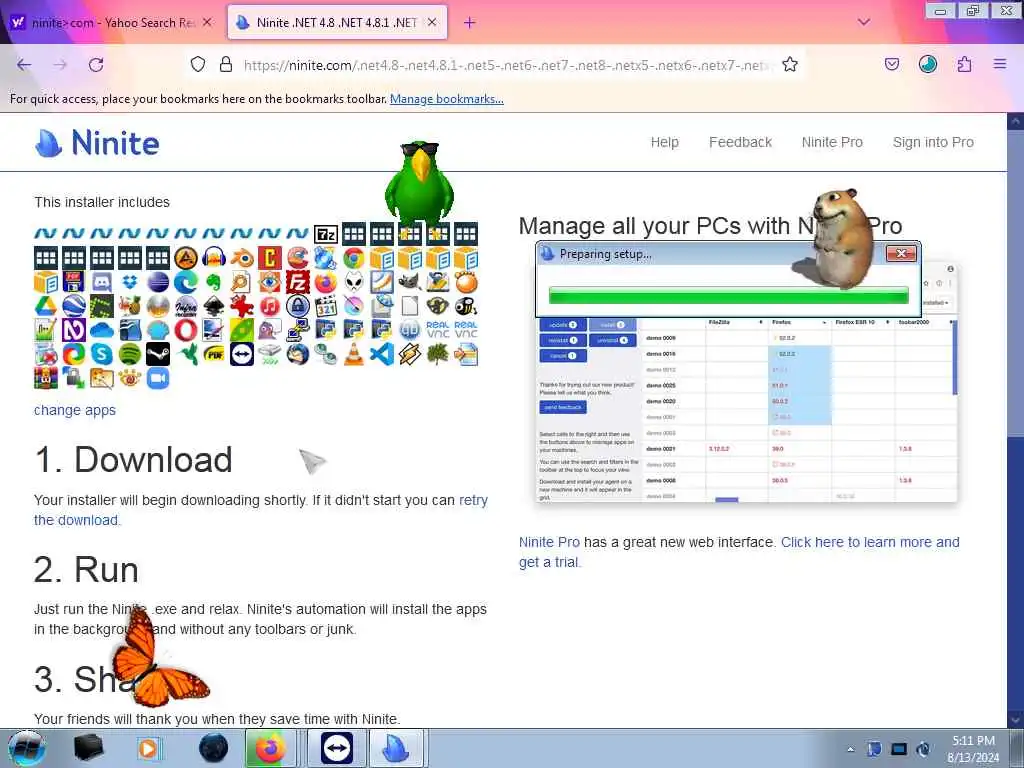Click the ninite.com address bar

click(509, 65)
